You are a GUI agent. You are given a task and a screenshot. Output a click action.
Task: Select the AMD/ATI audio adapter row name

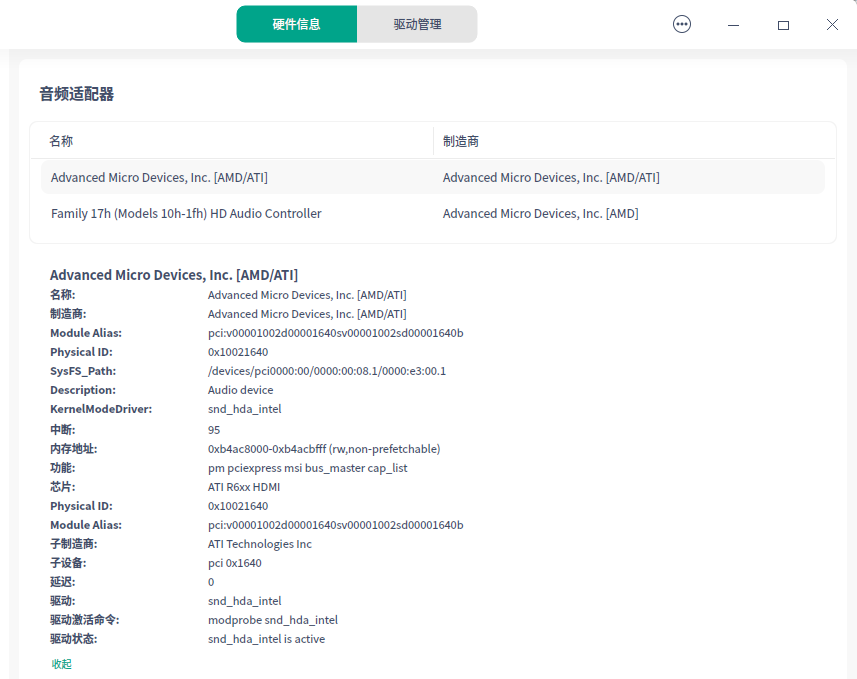tap(159, 178)
